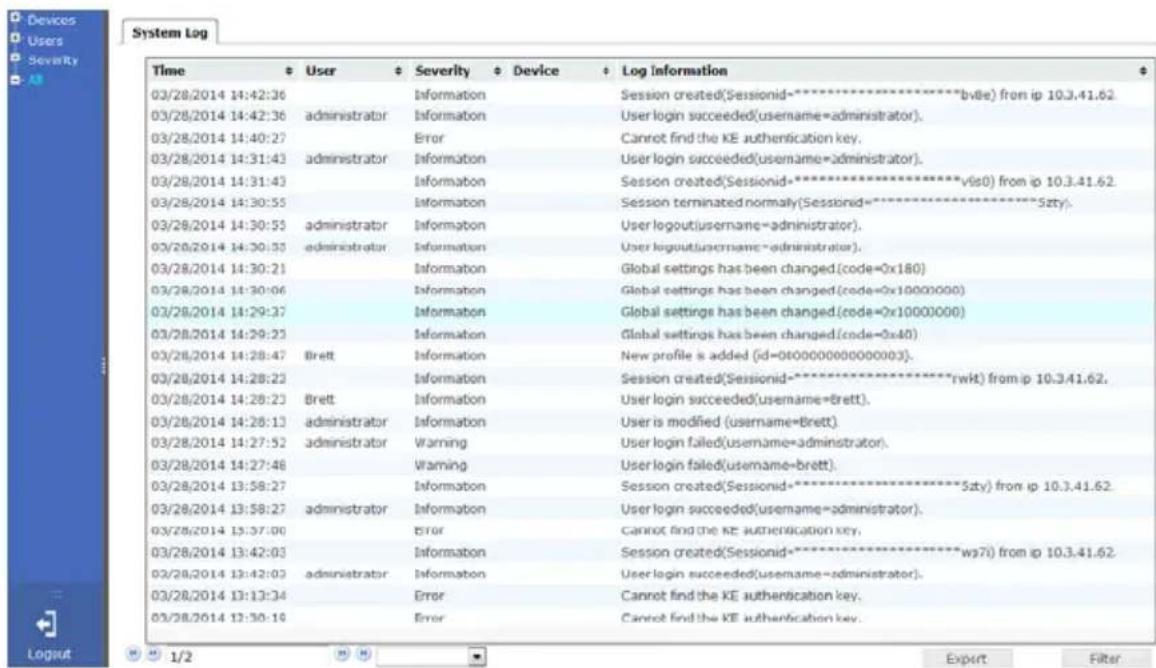Select Severity in the sidebar tree
The image size is (1156, 668).
(x=53, y=60)
